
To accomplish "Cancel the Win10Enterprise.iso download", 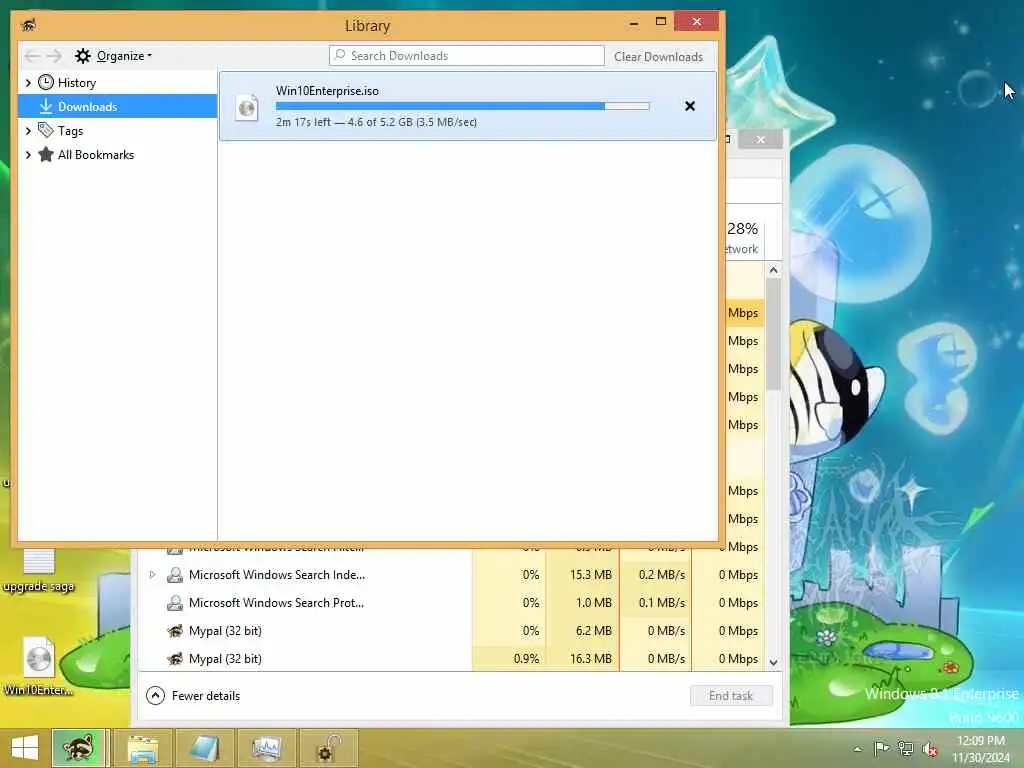I will click(690, 106).
